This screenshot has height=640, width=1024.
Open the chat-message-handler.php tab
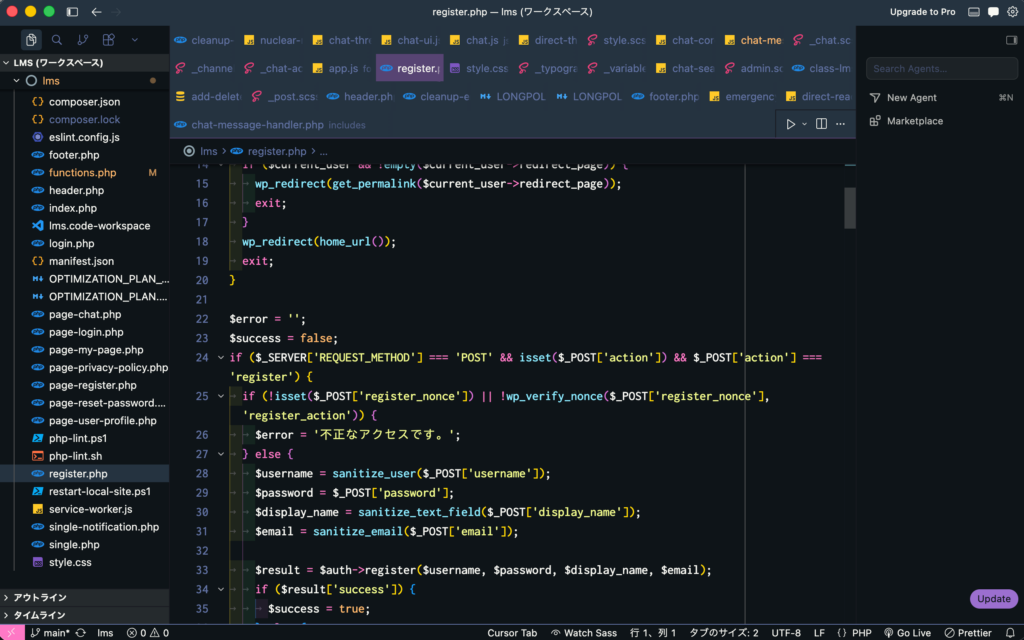pyautogui.click(x=270, y=124)
